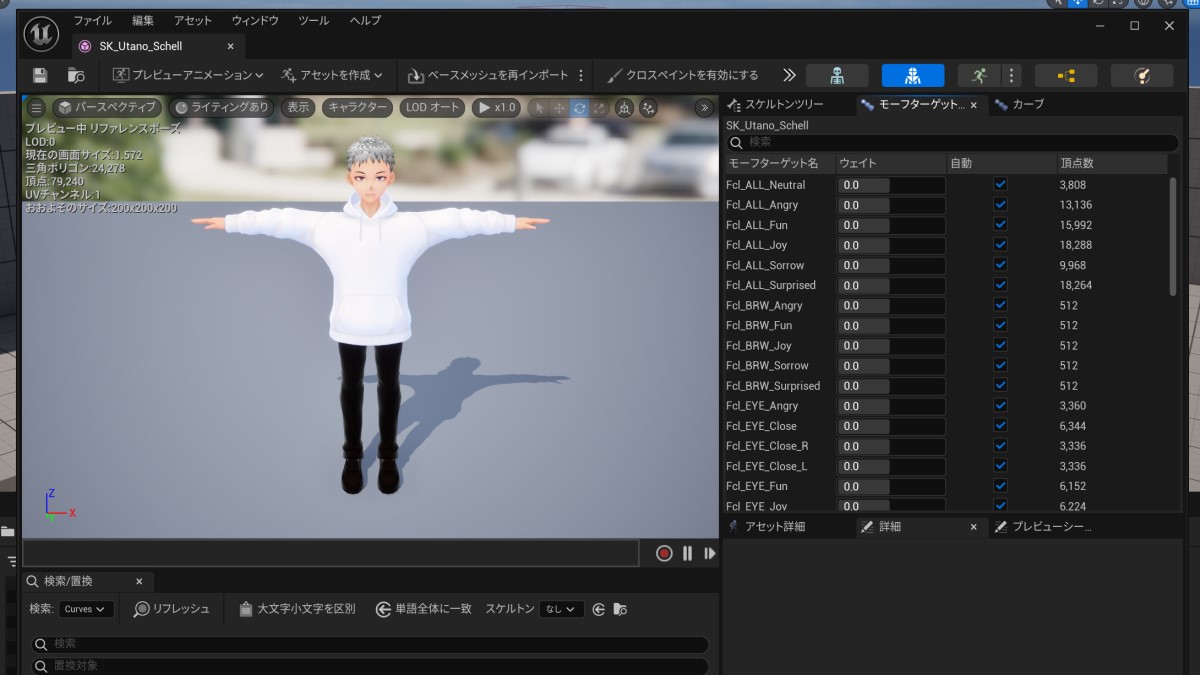This screenshot has height=675, width=1200.
Task: Toggle auto checkbox for Fcl_ALL_Fun
Action: [x=1000, y=225]
